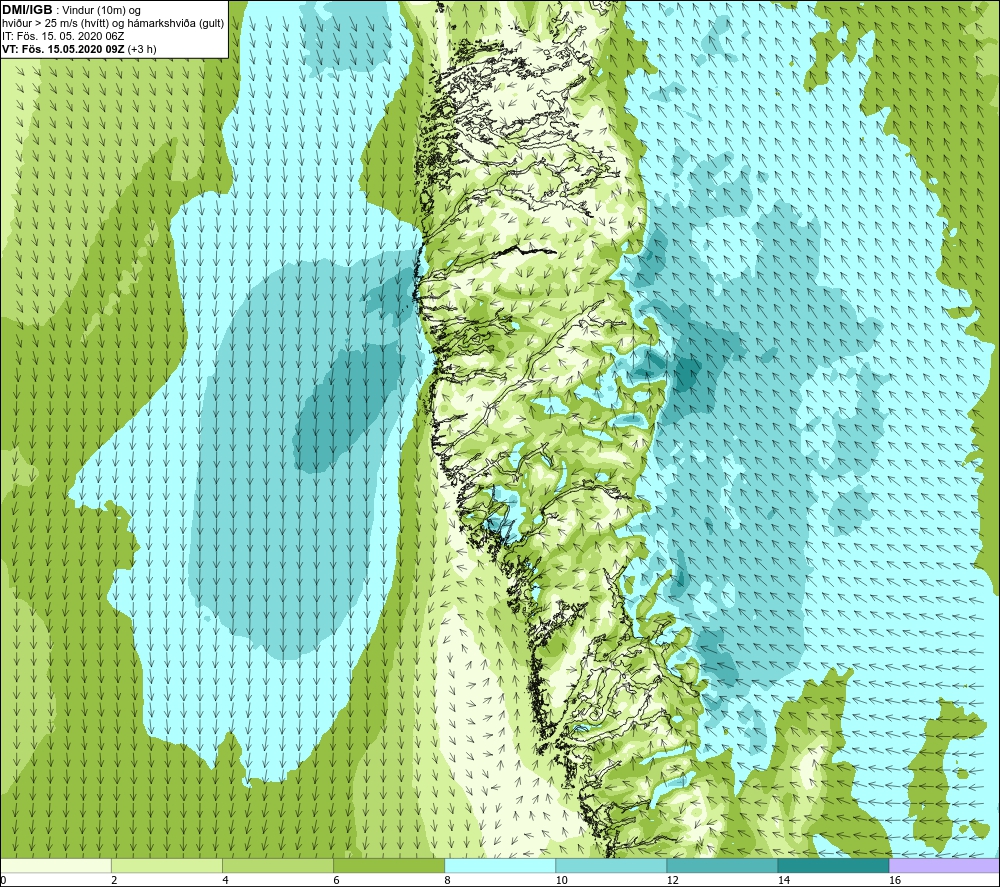This screenshot has width=1000, height=887.
Task: Select the light green 2–4 m/s color swatch
Action: [x=167, y=866]
